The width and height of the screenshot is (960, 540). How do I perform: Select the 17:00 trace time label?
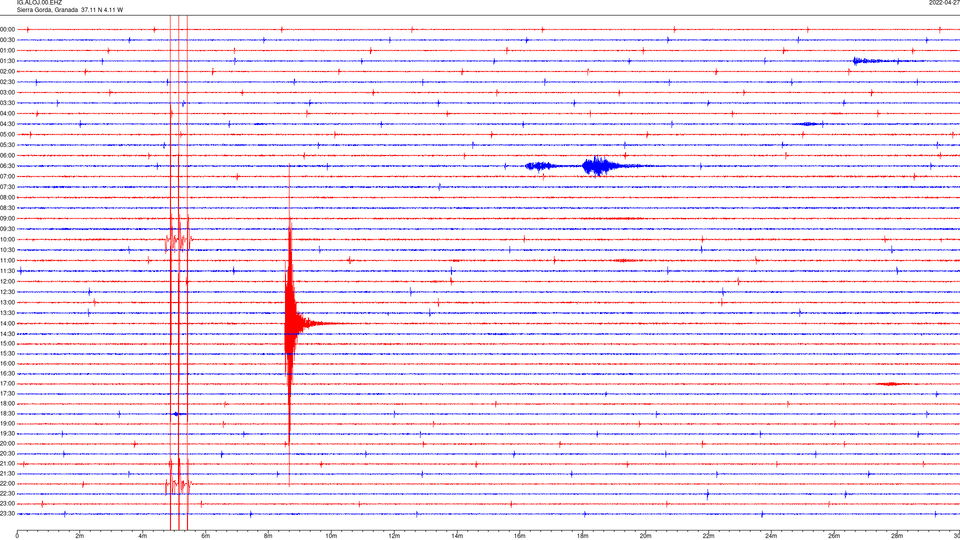pyautogui.click(x=8, y=384)
